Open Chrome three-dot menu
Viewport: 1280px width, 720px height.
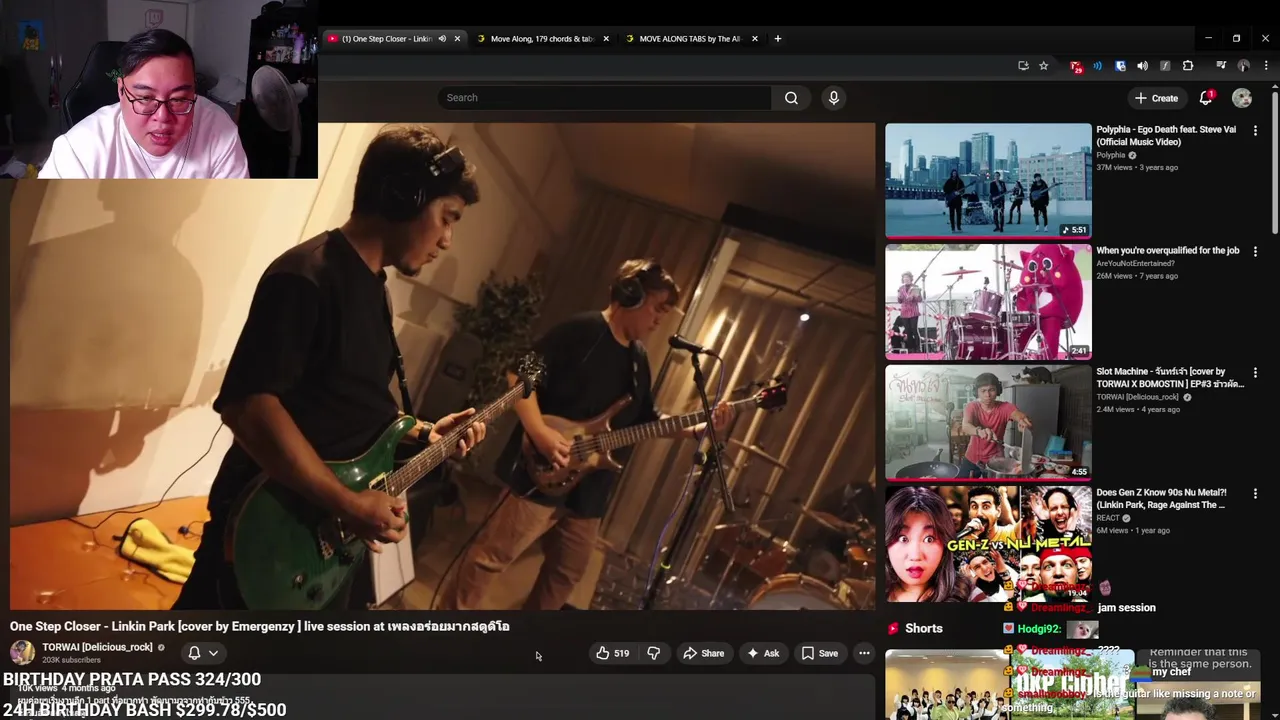coord(1266,66)
